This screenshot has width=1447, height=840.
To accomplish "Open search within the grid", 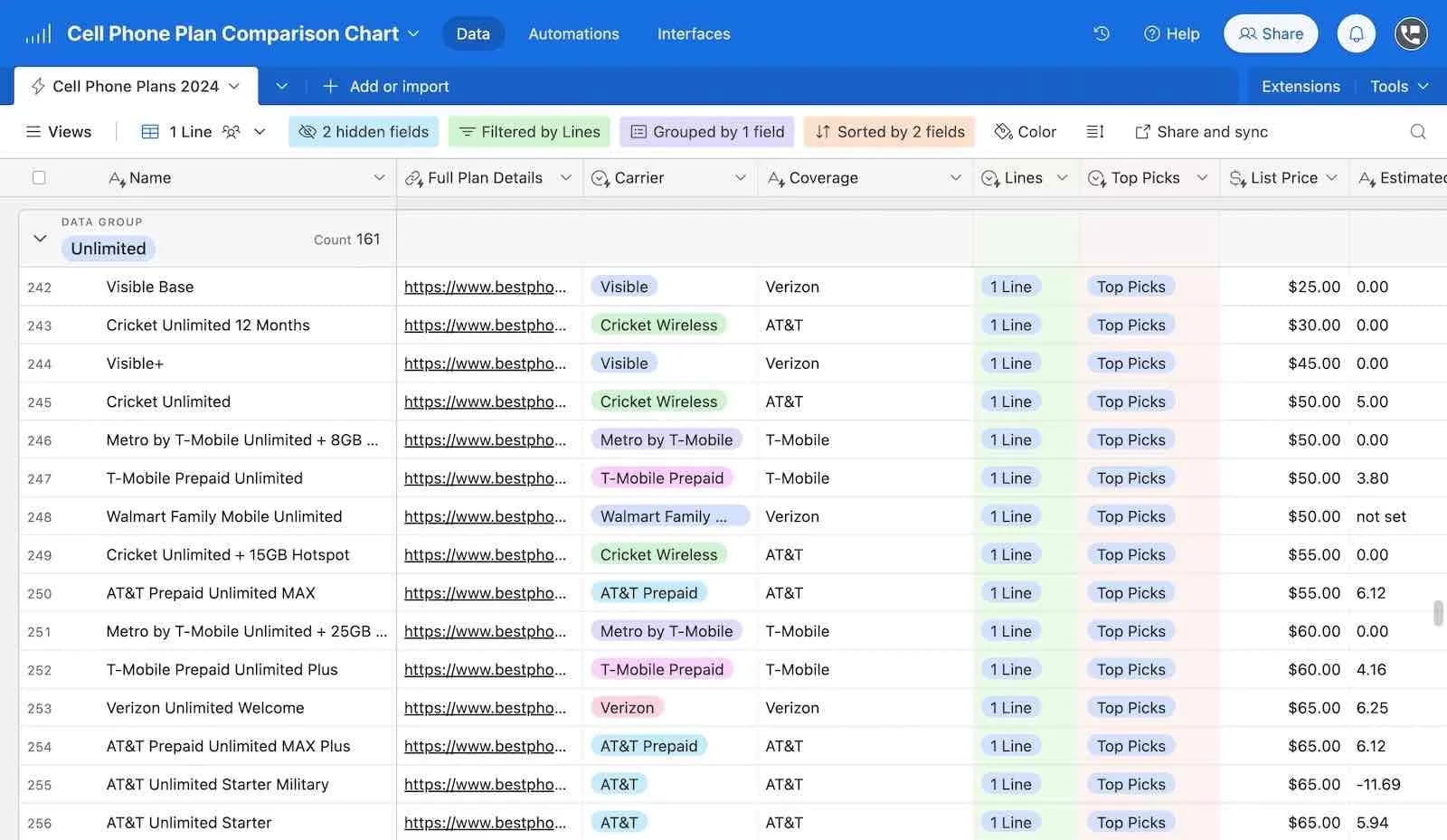I will 1416,131.
